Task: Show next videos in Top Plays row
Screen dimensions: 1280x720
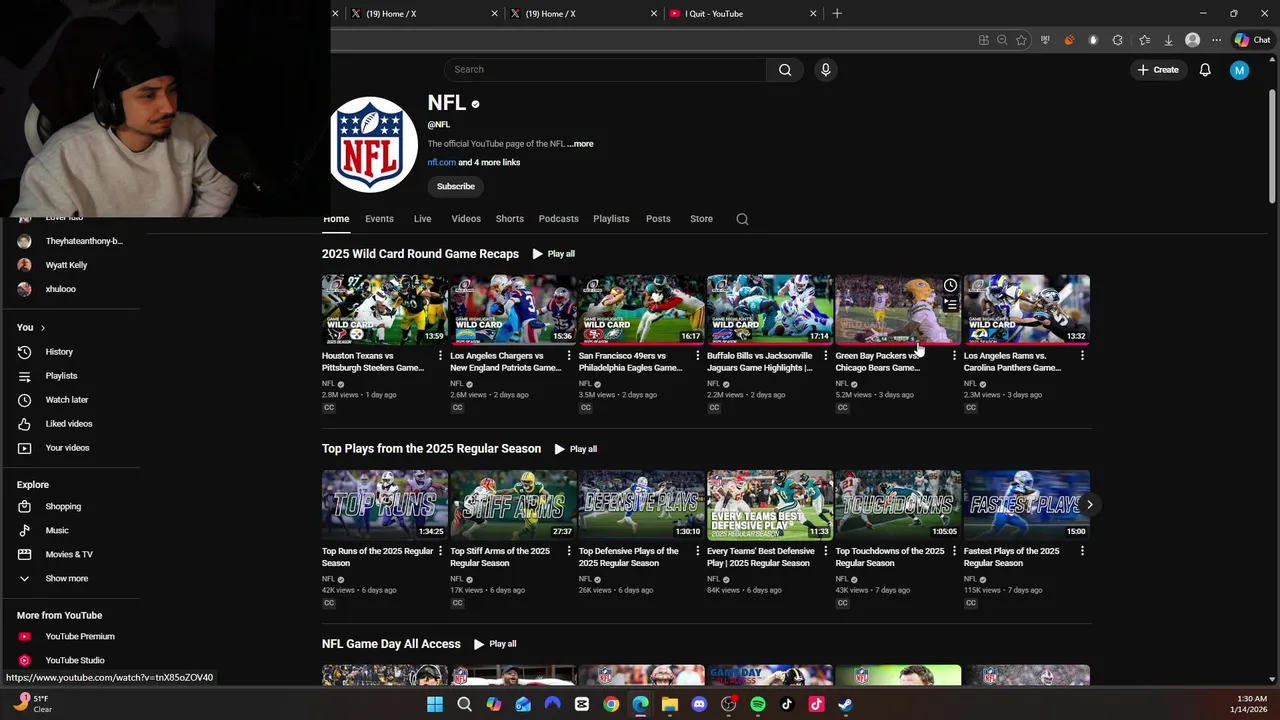Action: point(1090,505)
